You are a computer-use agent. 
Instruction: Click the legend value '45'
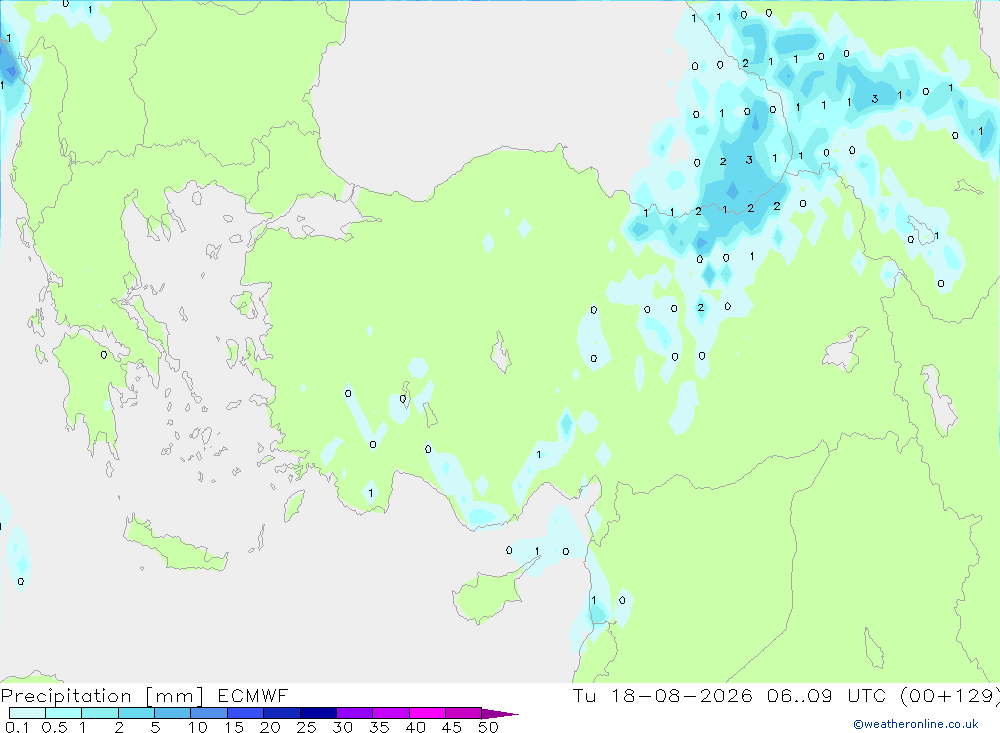point(452,727)
